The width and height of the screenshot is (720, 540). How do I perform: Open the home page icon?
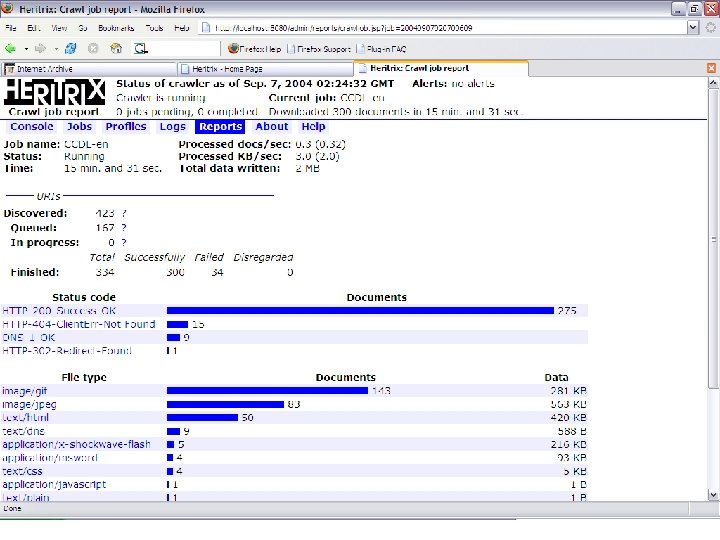point(116,48)
